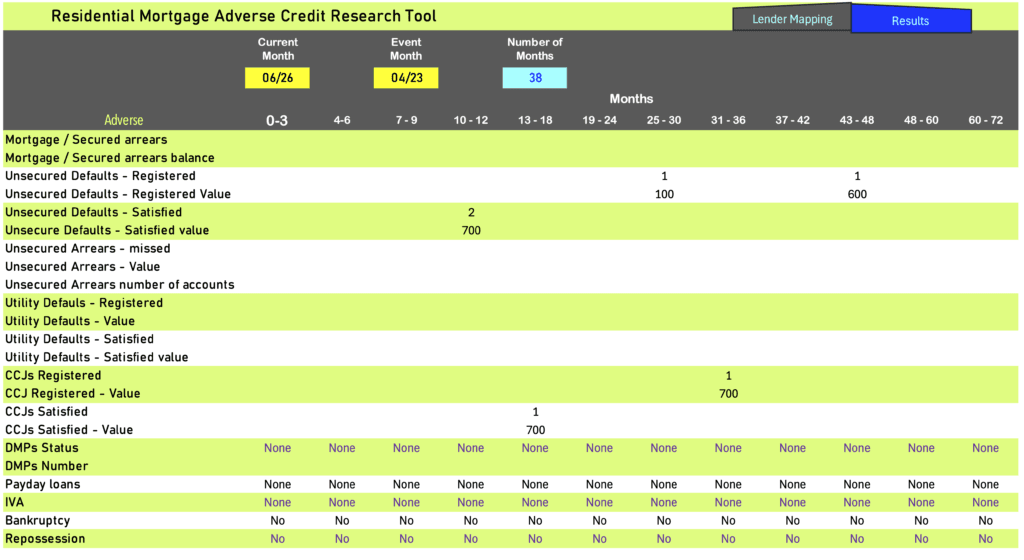Click the Utility Defauls - Registered label

[x=84, y=303]
